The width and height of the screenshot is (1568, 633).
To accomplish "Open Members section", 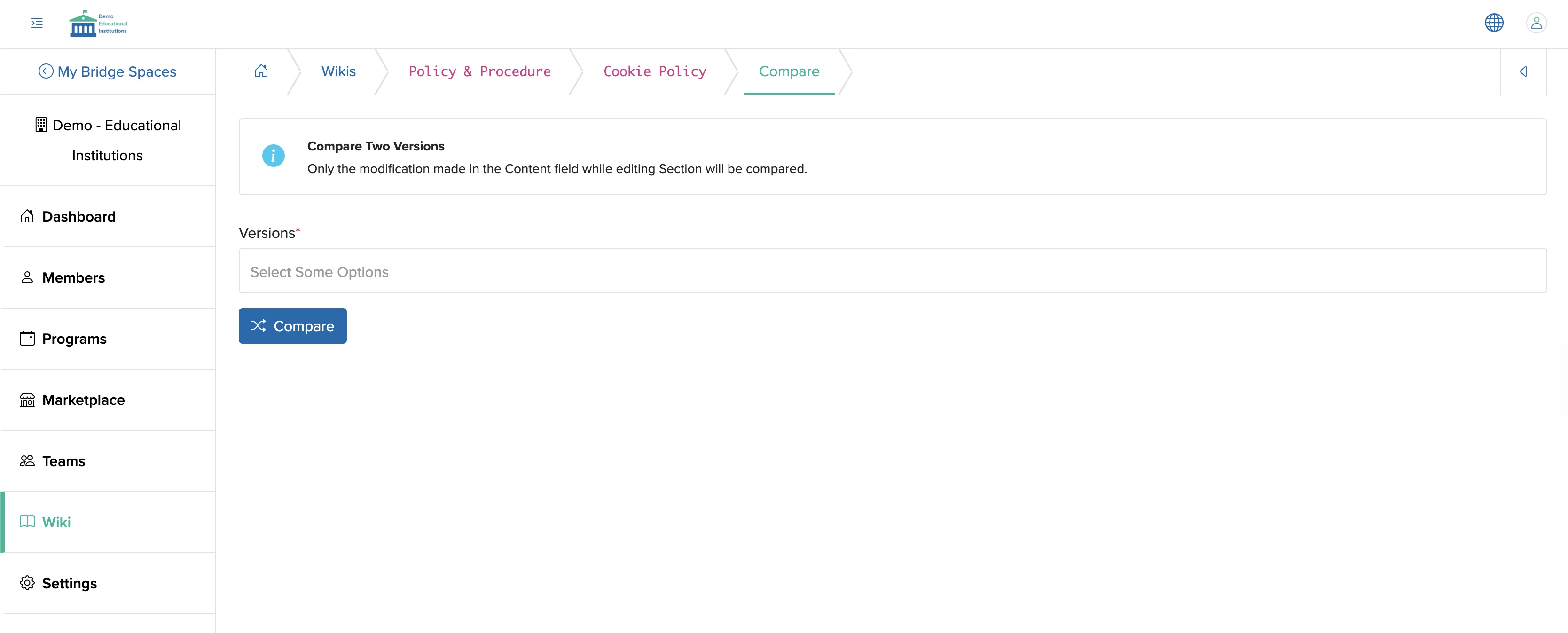I will point(109,277).
